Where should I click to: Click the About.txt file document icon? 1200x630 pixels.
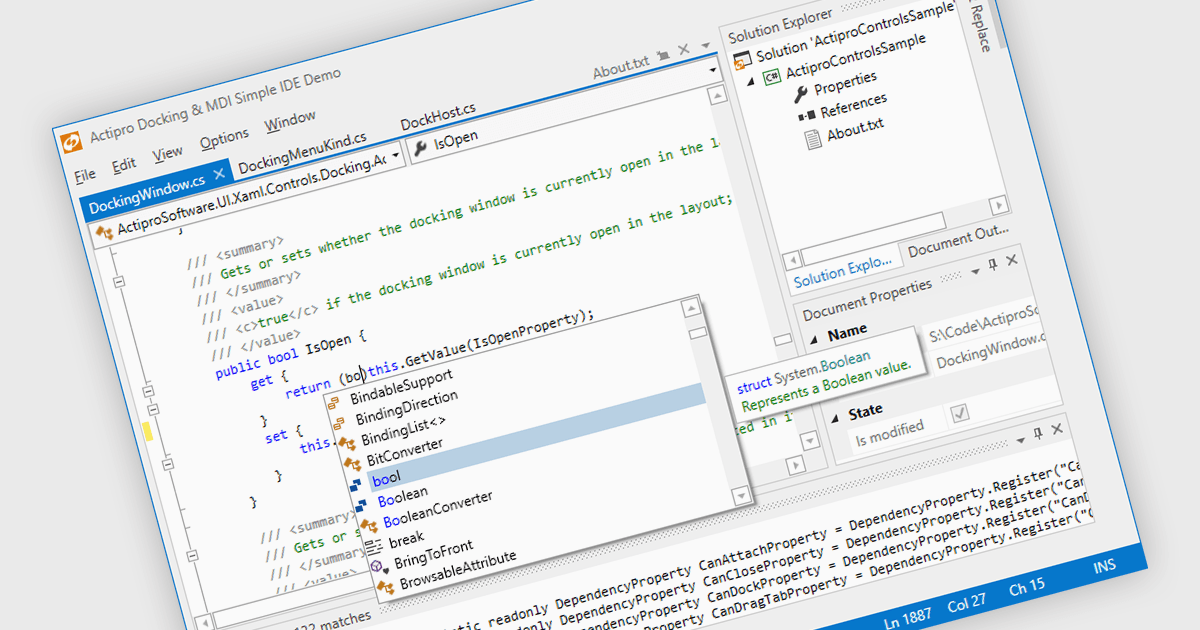click(812, 139)
